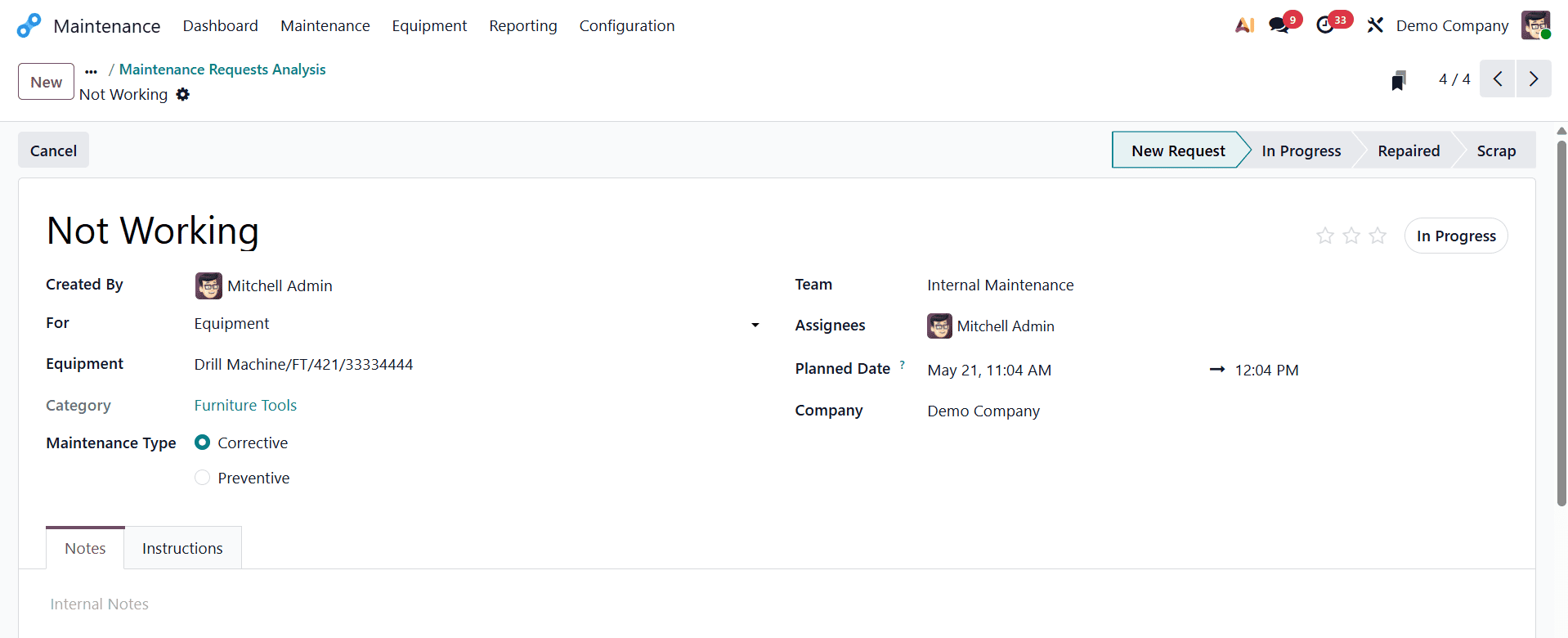Click the Maintenance app title
Image resolution: width=1568 pixels, height=638 pixels.
(x=107, y=26)
